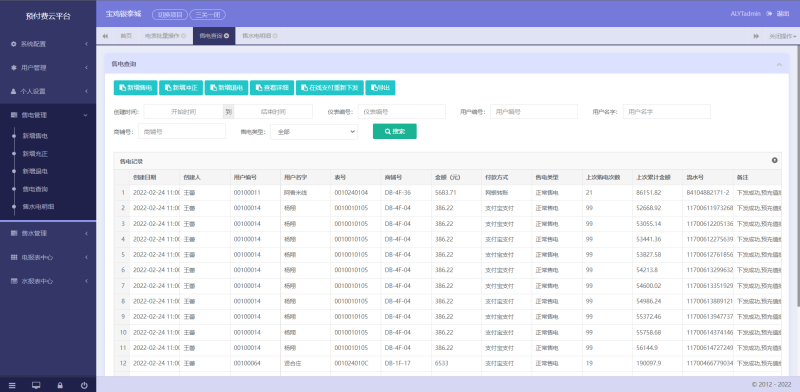Click the tabs scroll-right double arrow icon

(x=756, y=36)
